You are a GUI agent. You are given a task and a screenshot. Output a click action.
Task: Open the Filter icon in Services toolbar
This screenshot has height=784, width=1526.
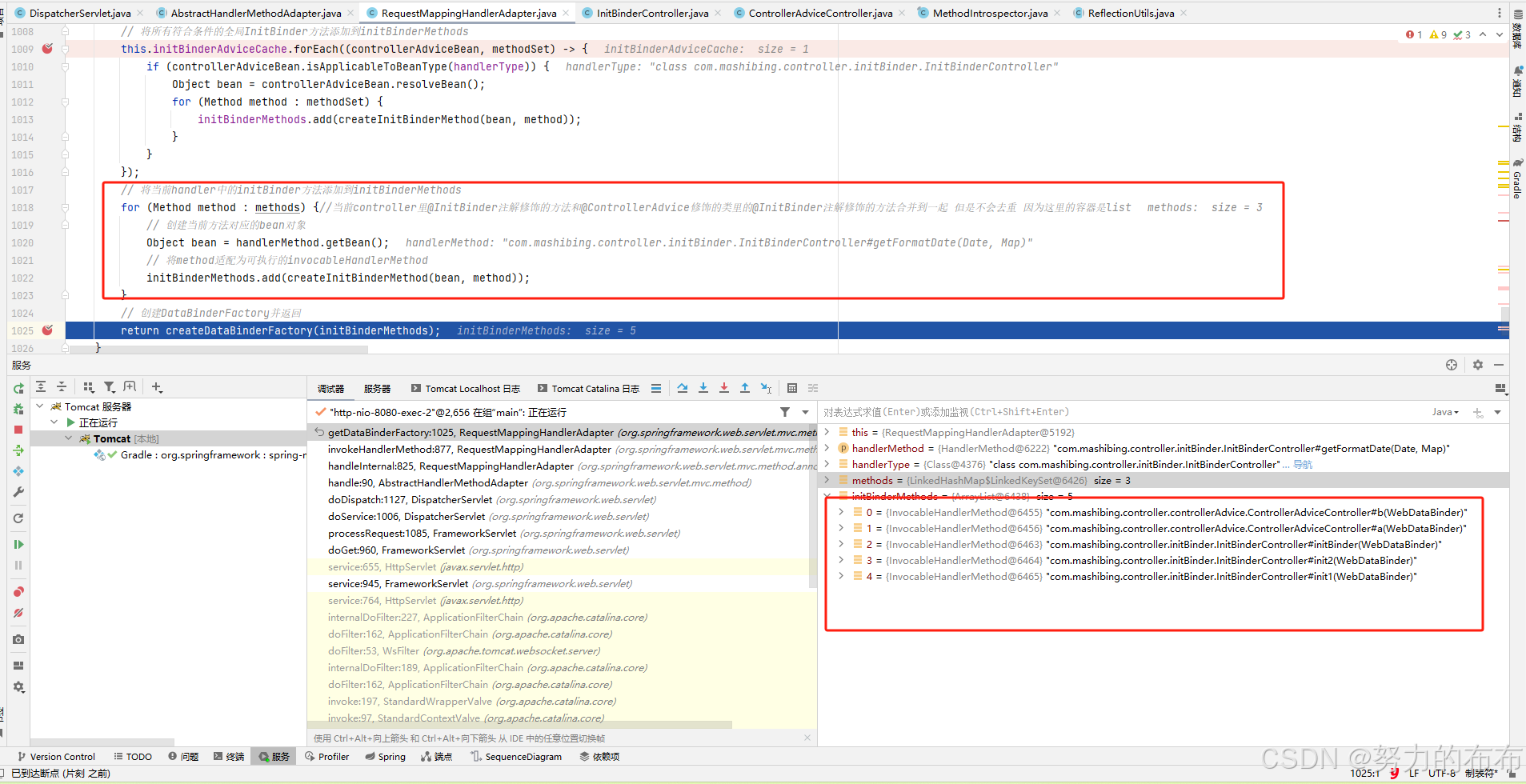coord(110,386)
